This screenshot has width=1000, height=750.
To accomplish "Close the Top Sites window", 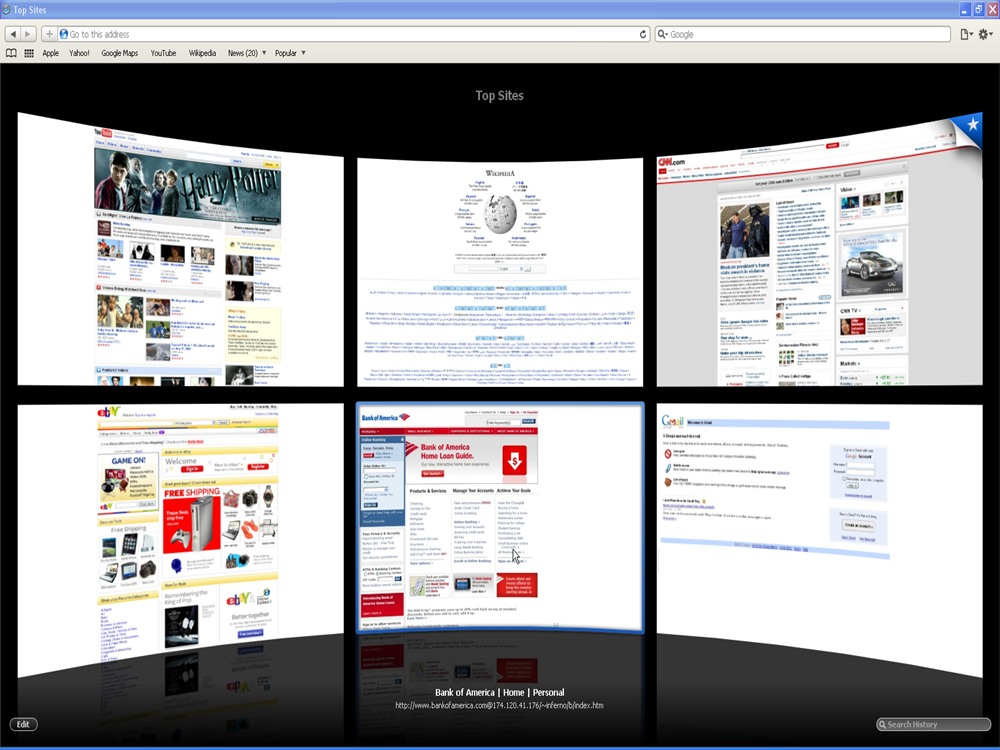I will tap(992, 10).
